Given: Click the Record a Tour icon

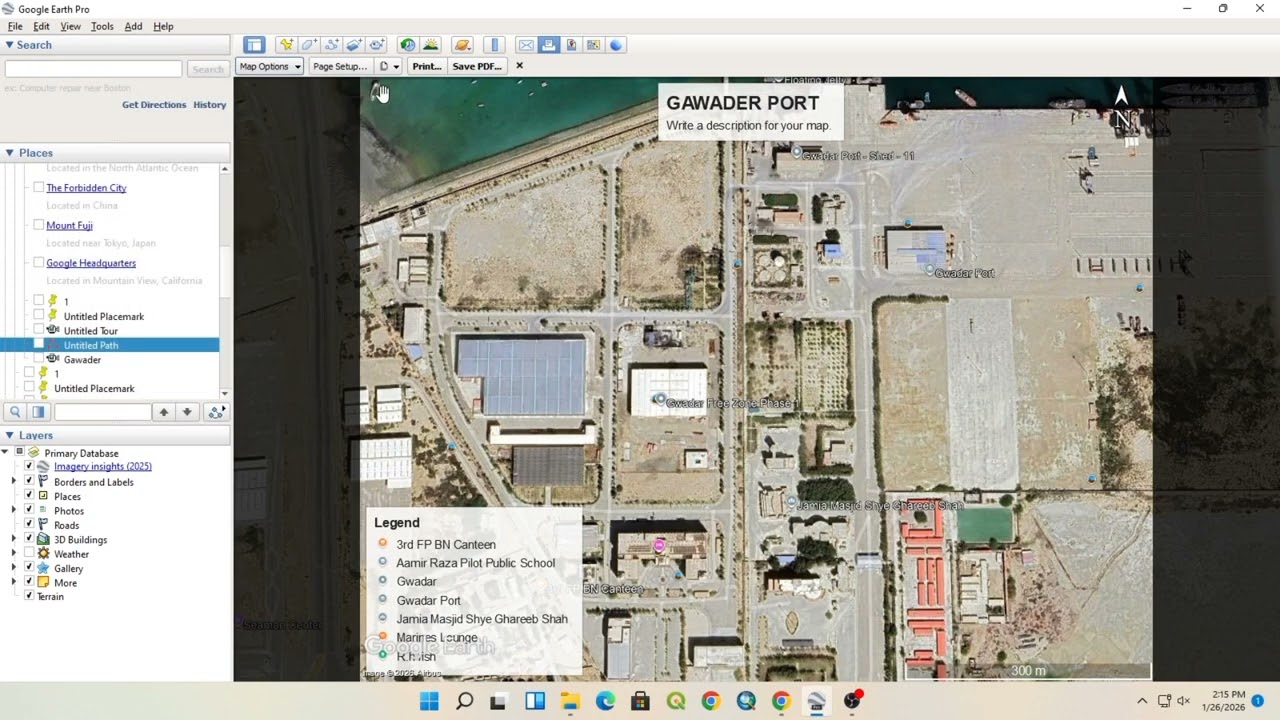Looking at the screenshot, I should (x=376, y=45).
